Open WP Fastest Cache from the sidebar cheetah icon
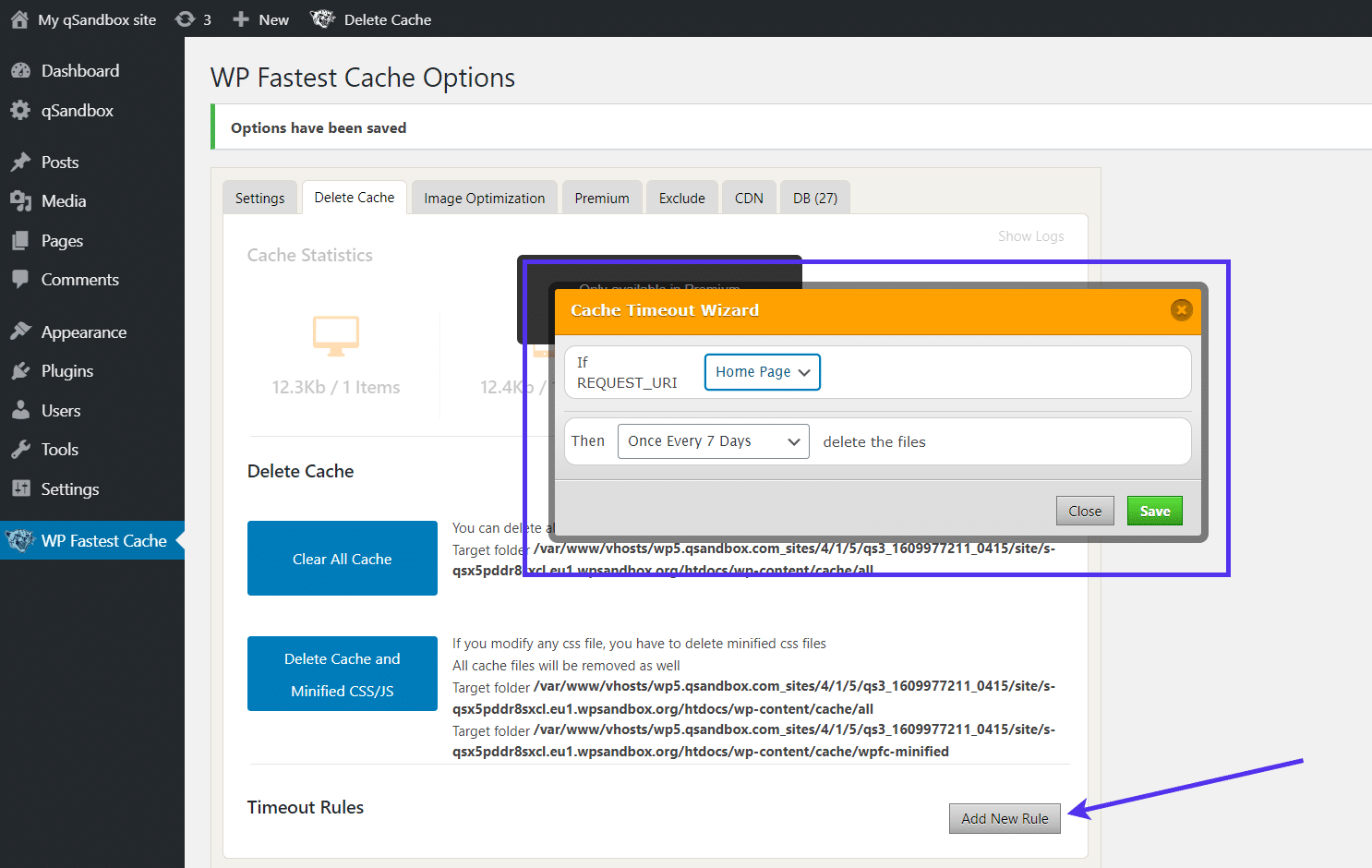 19,540
